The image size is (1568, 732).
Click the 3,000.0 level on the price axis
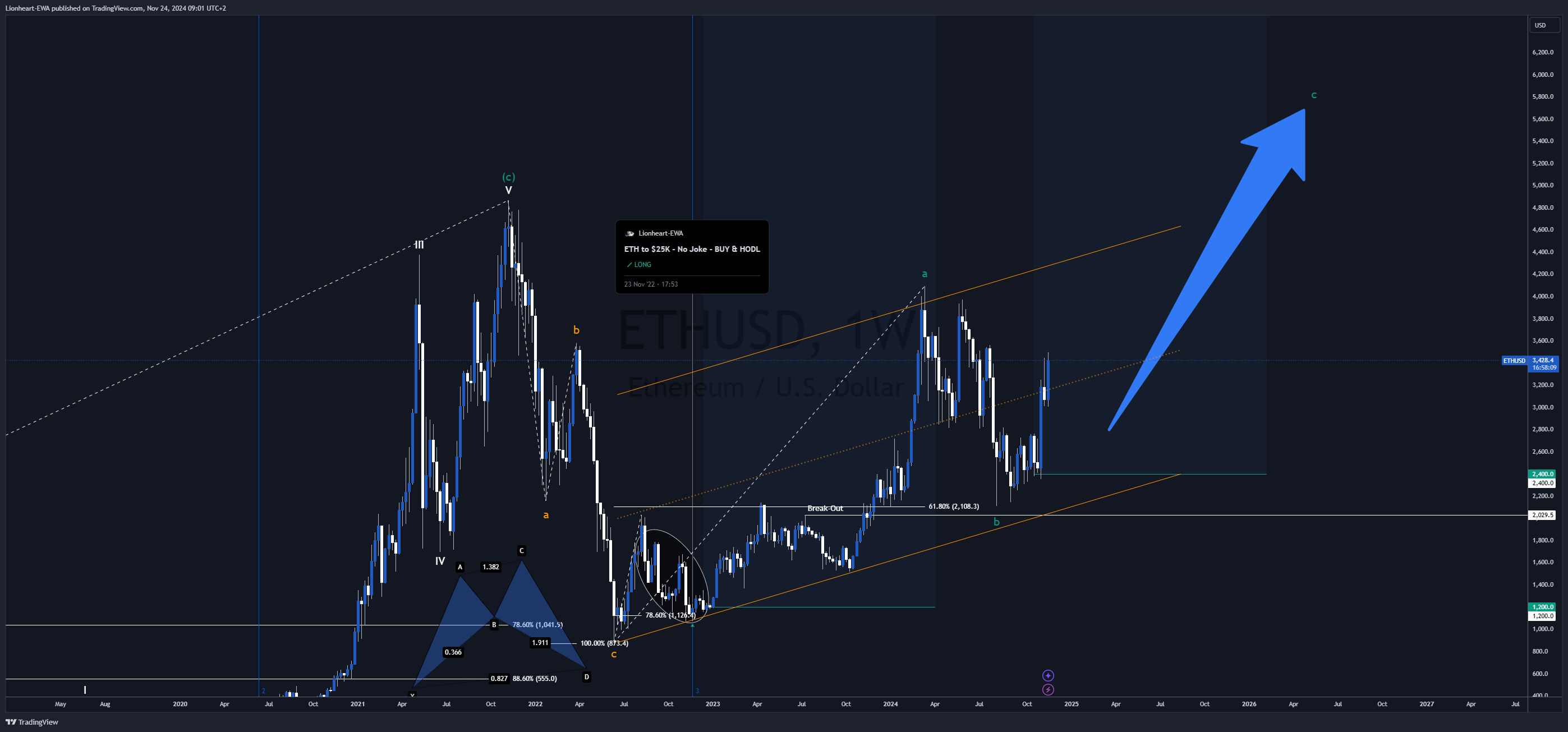[1542, 407]
